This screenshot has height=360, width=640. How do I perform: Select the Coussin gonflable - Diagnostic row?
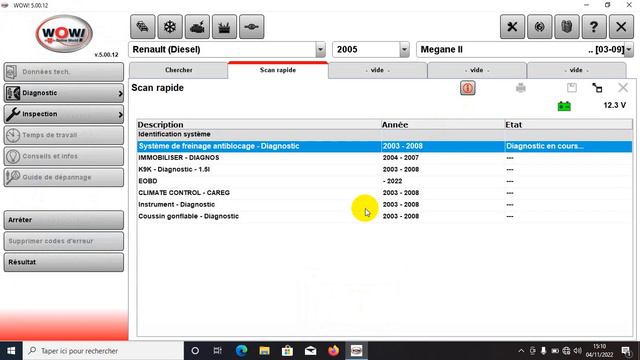(384, 216)
